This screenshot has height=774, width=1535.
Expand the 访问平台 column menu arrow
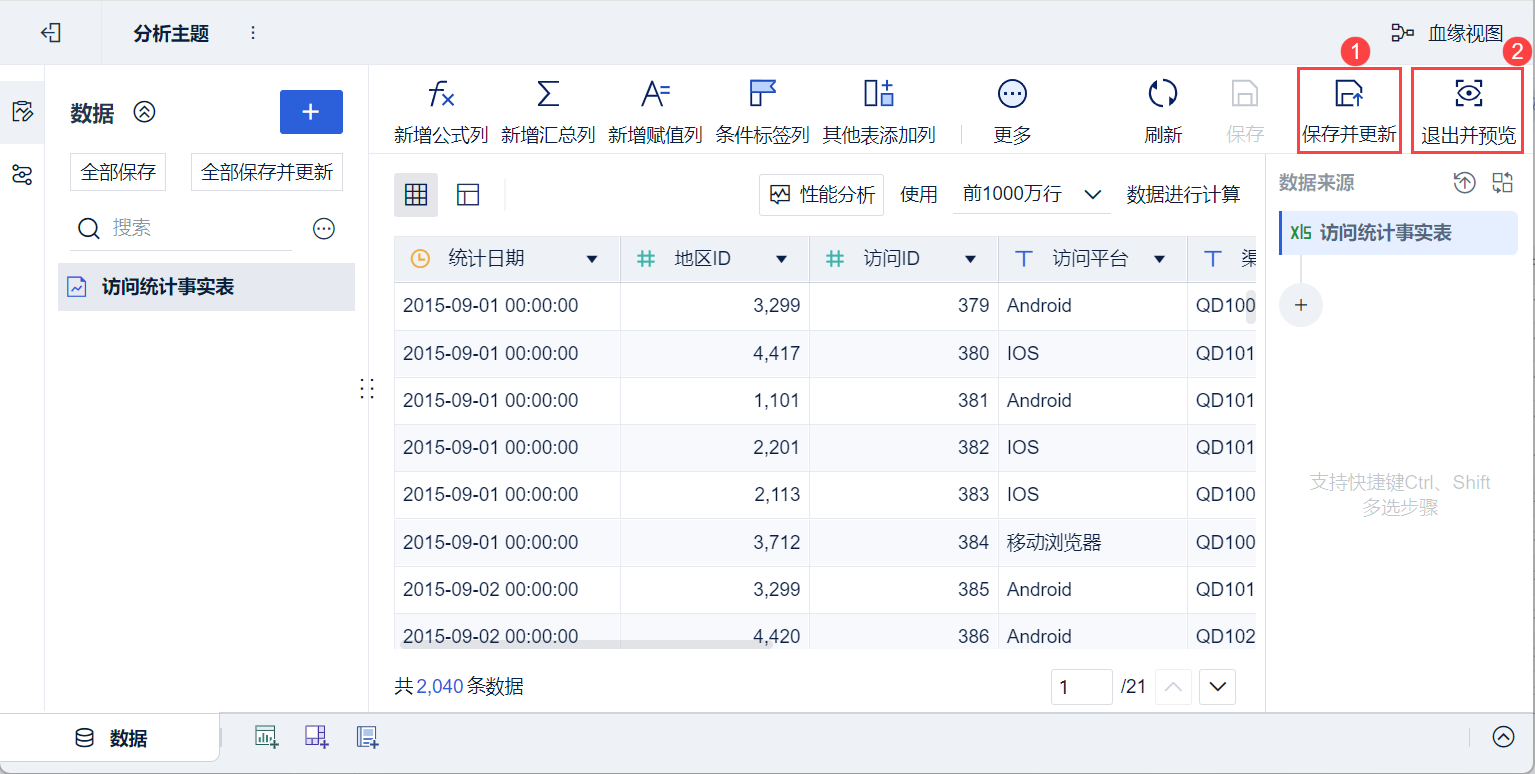pos(1159,260)
